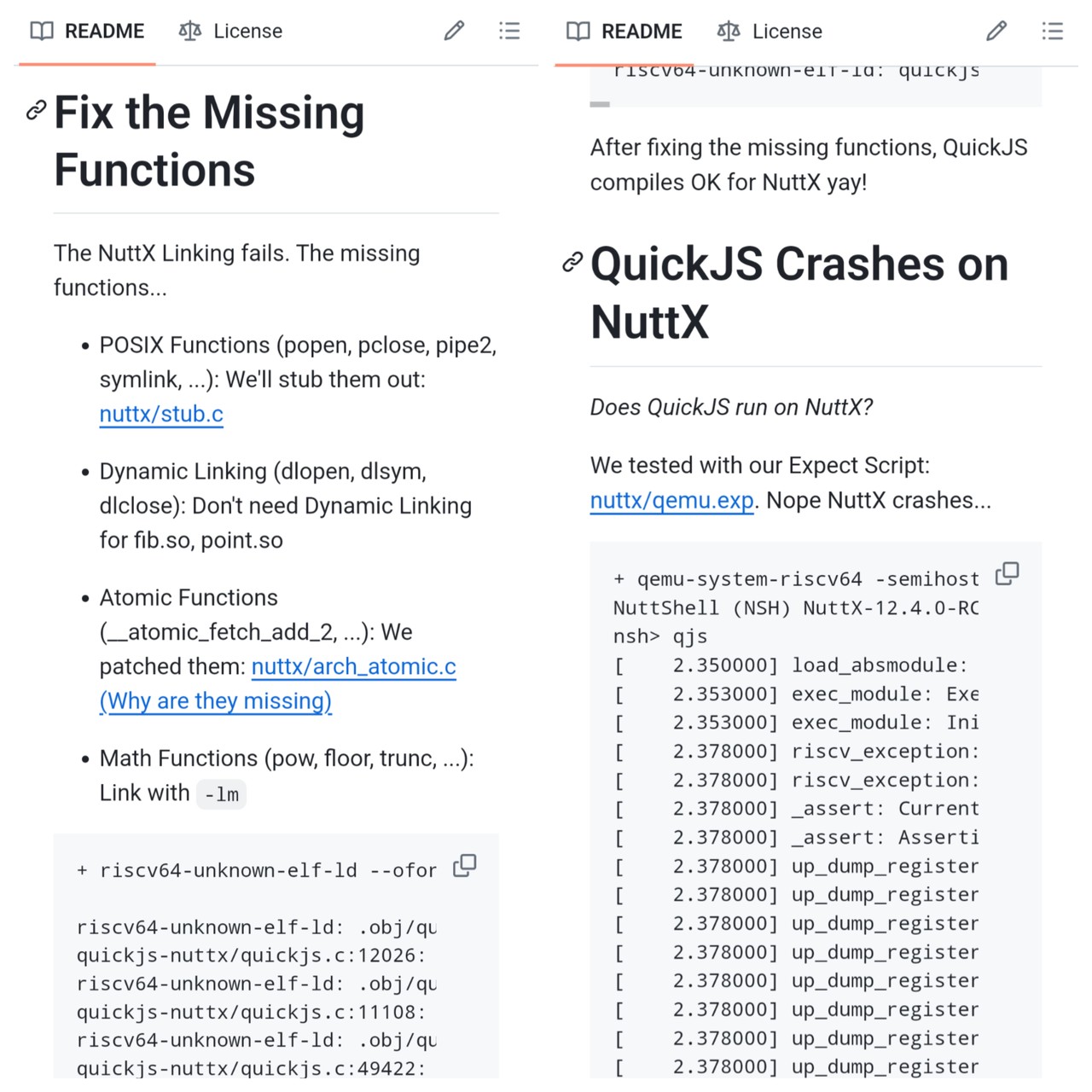Click the pencil edit icon in right pane
1092x1092 pixels.
(x=996, y=32)
